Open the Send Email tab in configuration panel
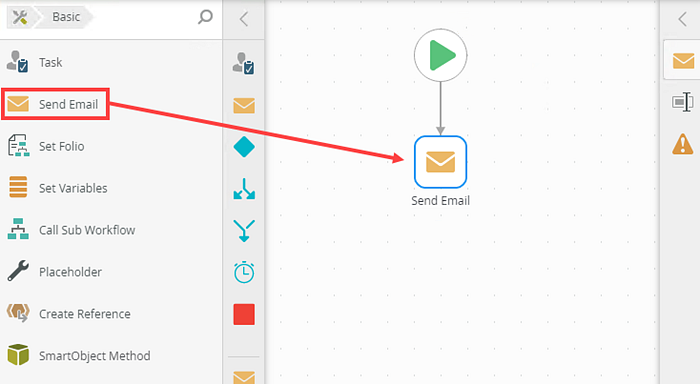This screenshot has width=700, height=384. coord(683,60)
